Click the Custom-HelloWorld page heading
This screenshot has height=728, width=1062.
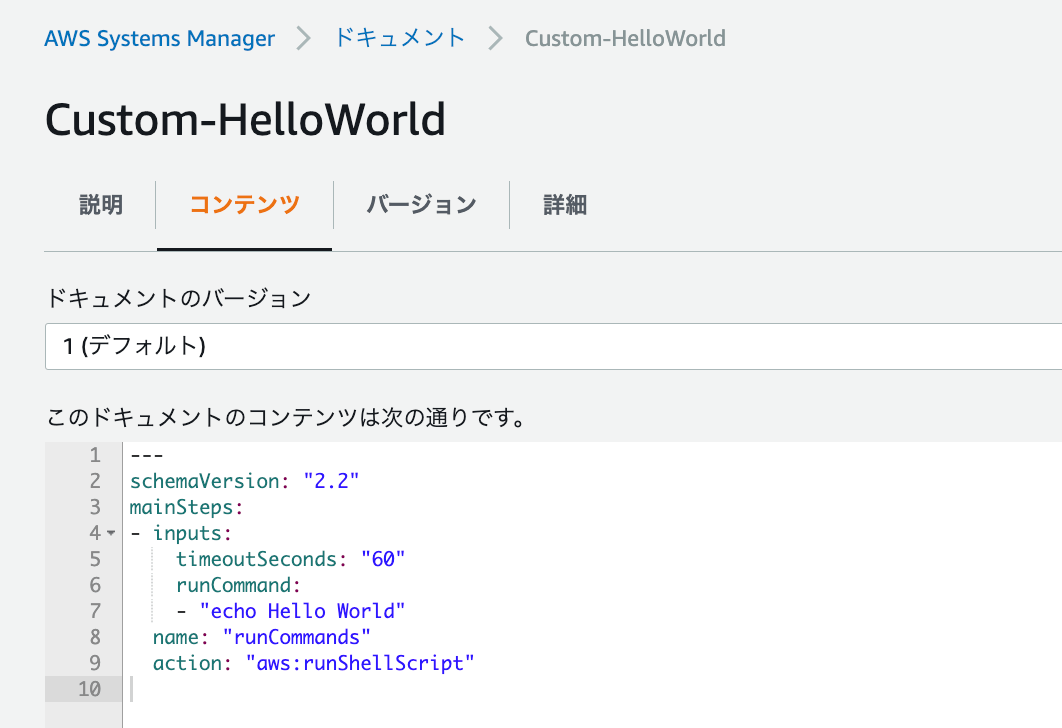coord(245,120)
